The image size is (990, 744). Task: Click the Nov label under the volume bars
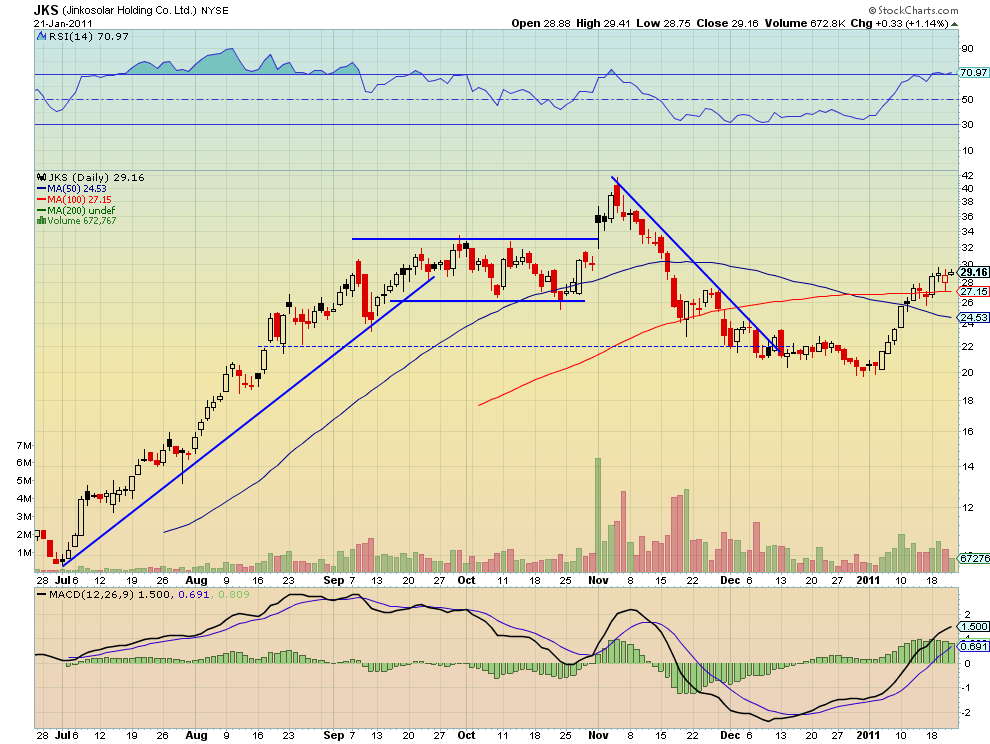point(598,580)
